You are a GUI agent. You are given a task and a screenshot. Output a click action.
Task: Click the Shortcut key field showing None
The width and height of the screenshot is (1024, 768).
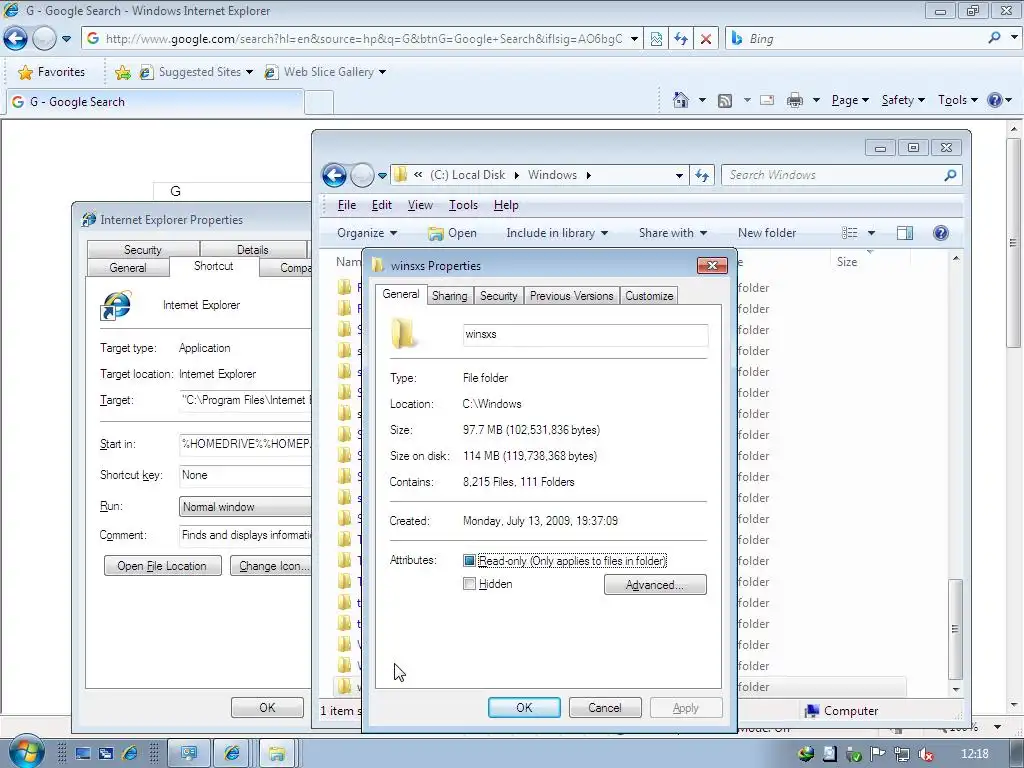(x=245, y=475)
